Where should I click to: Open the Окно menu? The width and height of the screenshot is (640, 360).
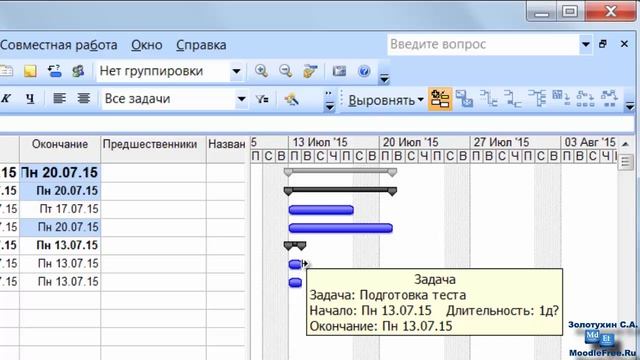pos(147,45)
